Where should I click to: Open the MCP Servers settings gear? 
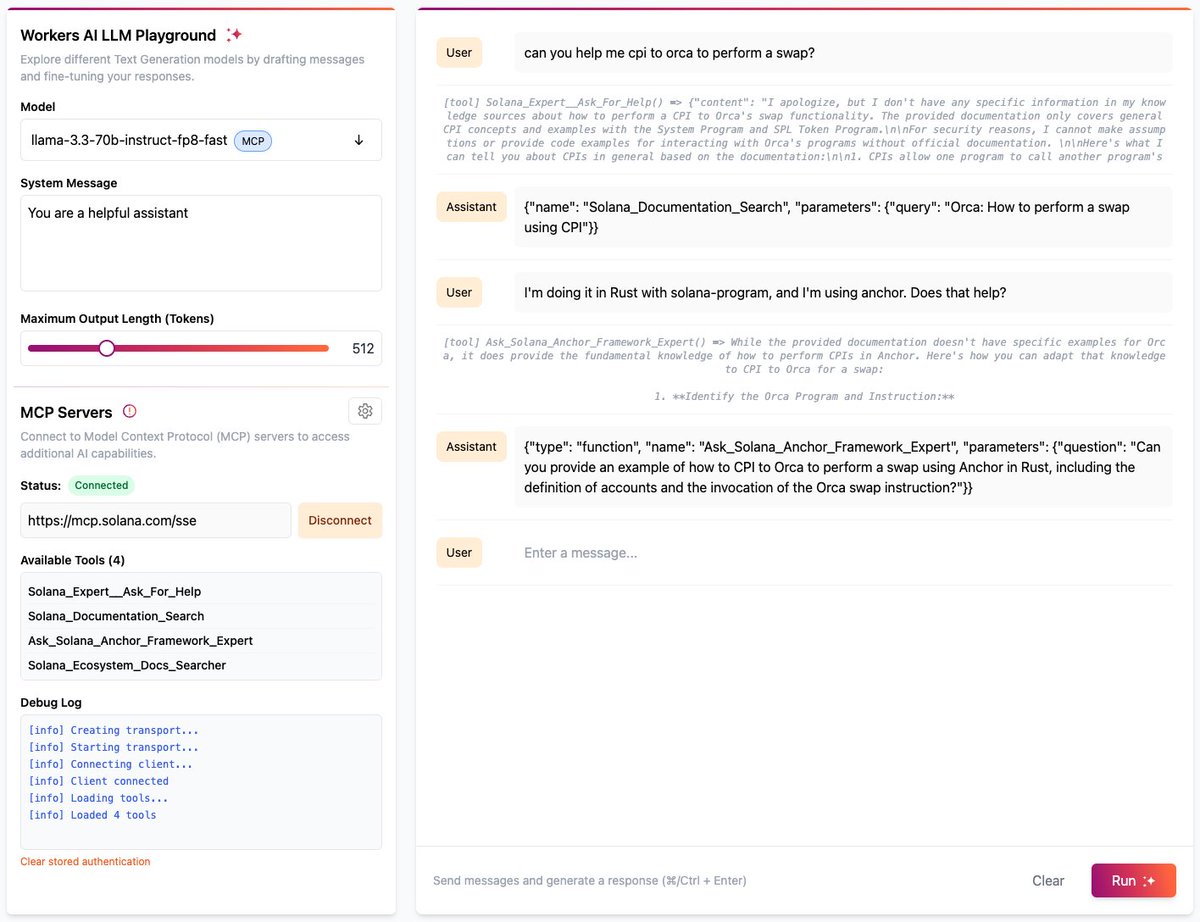365,411
